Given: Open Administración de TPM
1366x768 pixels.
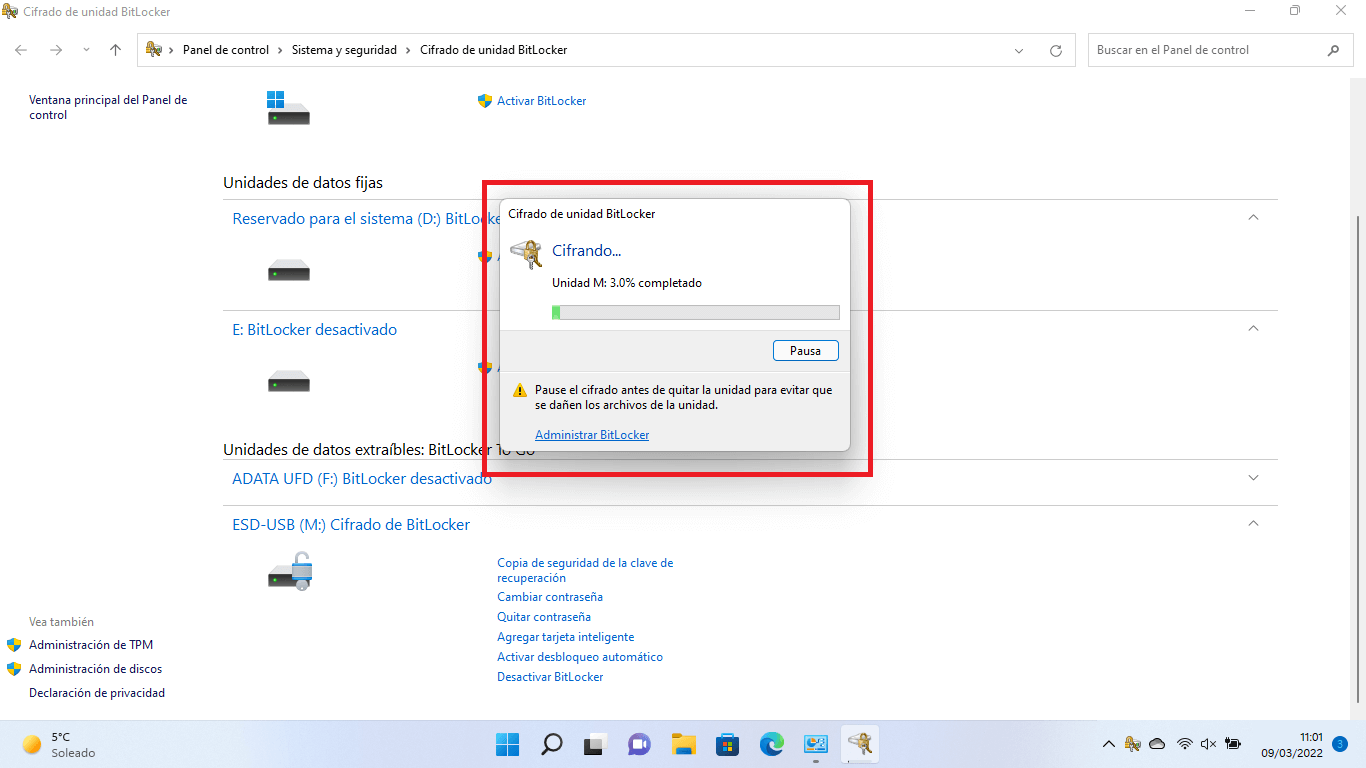Looking at the screenshot, I should [x=91, y=645].
